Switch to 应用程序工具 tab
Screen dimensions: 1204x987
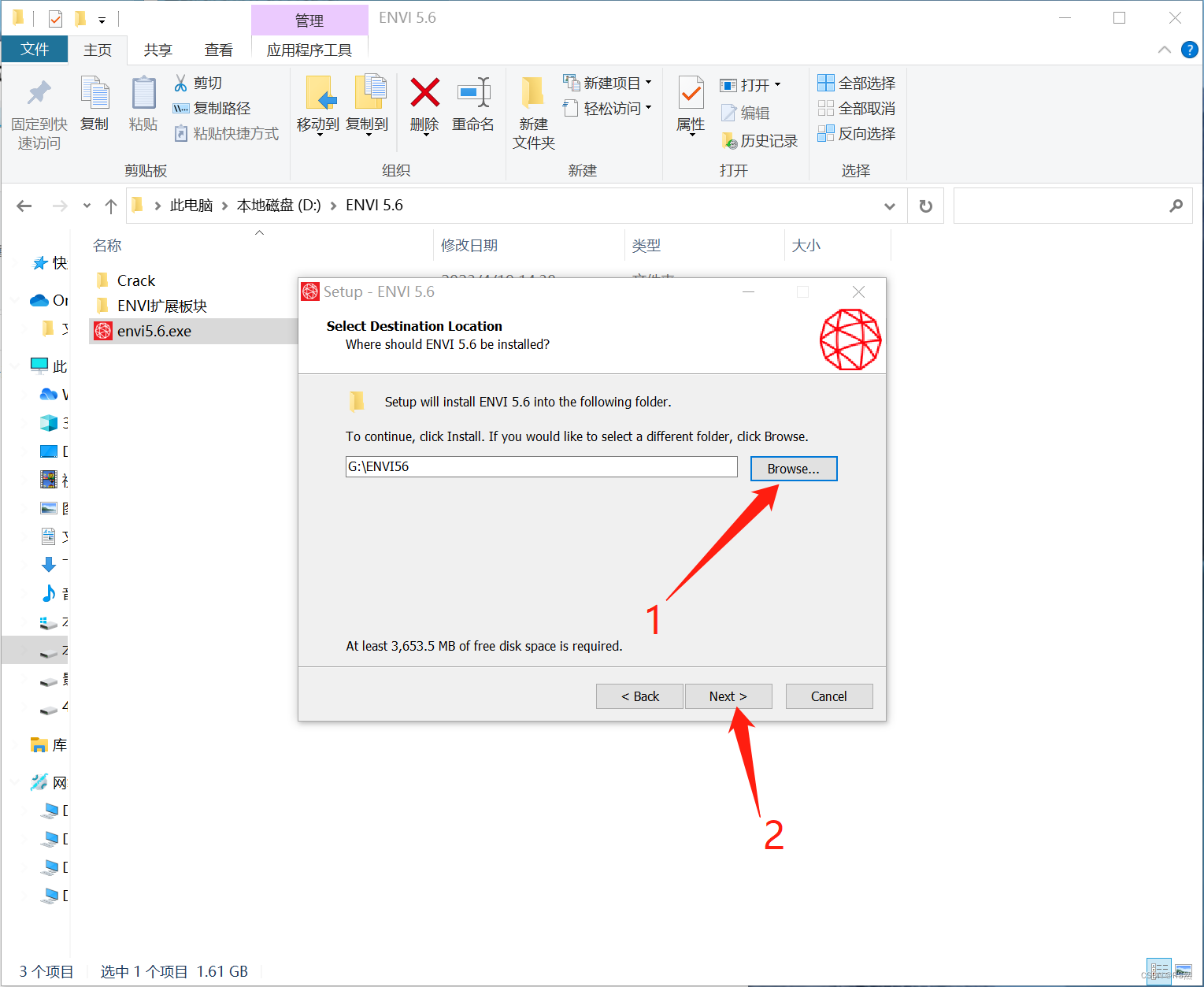309,50
